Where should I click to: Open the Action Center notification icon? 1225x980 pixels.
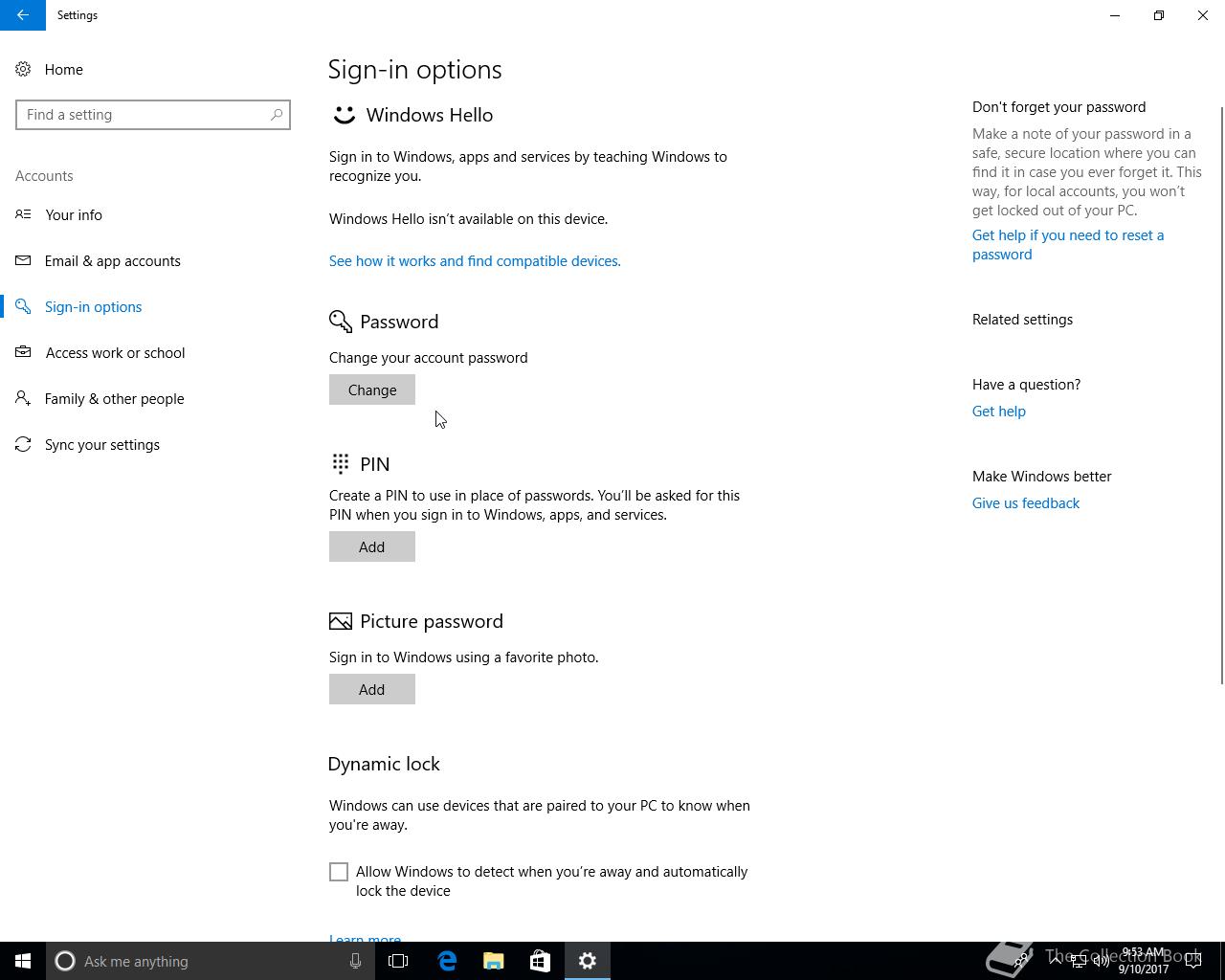(x=1194, y=961)
